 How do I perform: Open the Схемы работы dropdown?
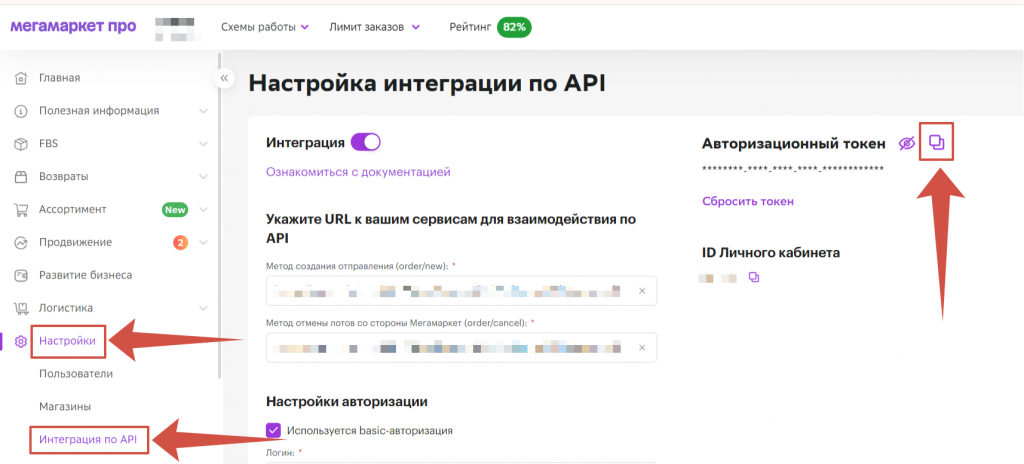click(264, 27)
